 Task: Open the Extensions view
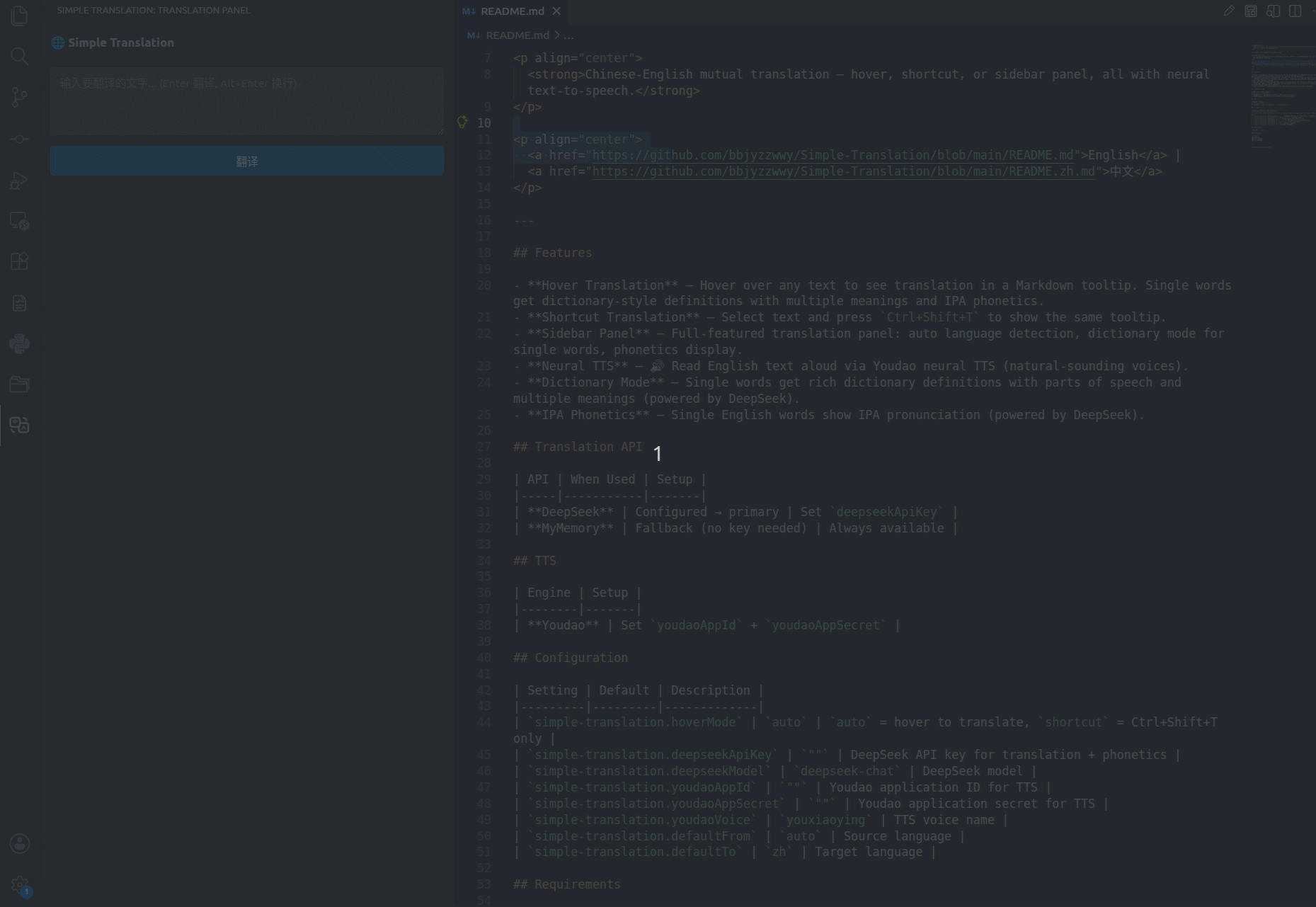[20, 261]
